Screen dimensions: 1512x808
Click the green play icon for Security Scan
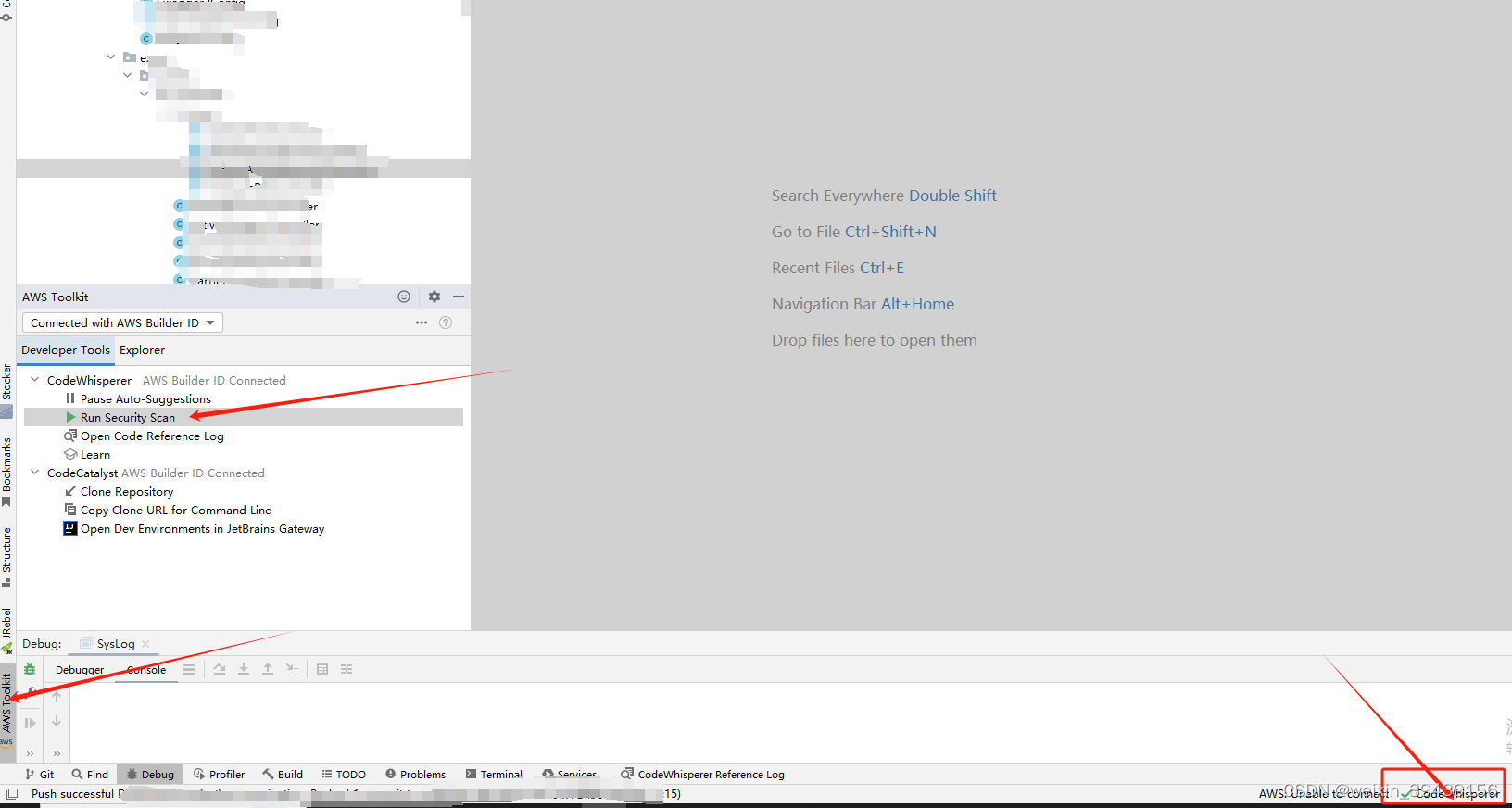[x=70, y=417]
